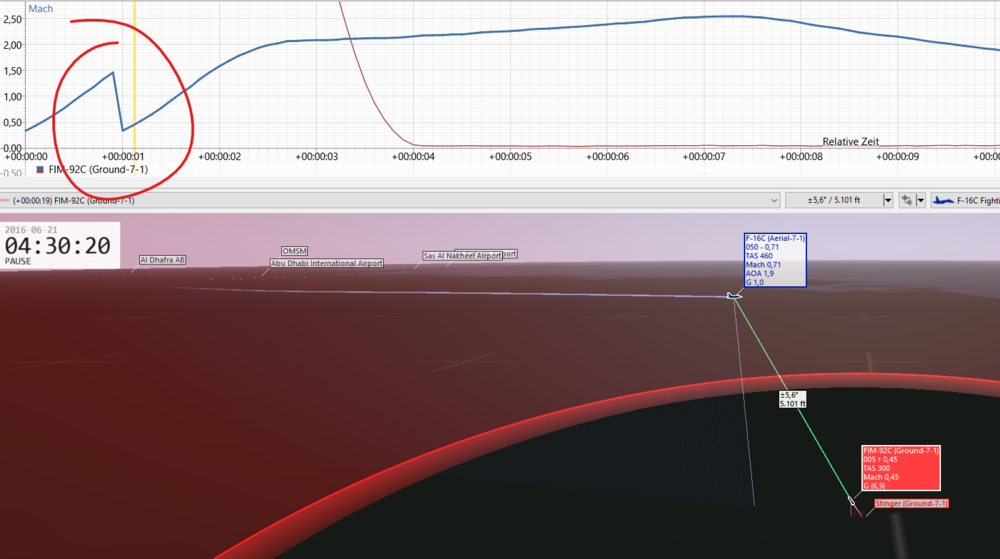This screenshot has height=559, width=1000.
Task: Click the 2016-06-21 date label
Action: click(x=31, y=229)
